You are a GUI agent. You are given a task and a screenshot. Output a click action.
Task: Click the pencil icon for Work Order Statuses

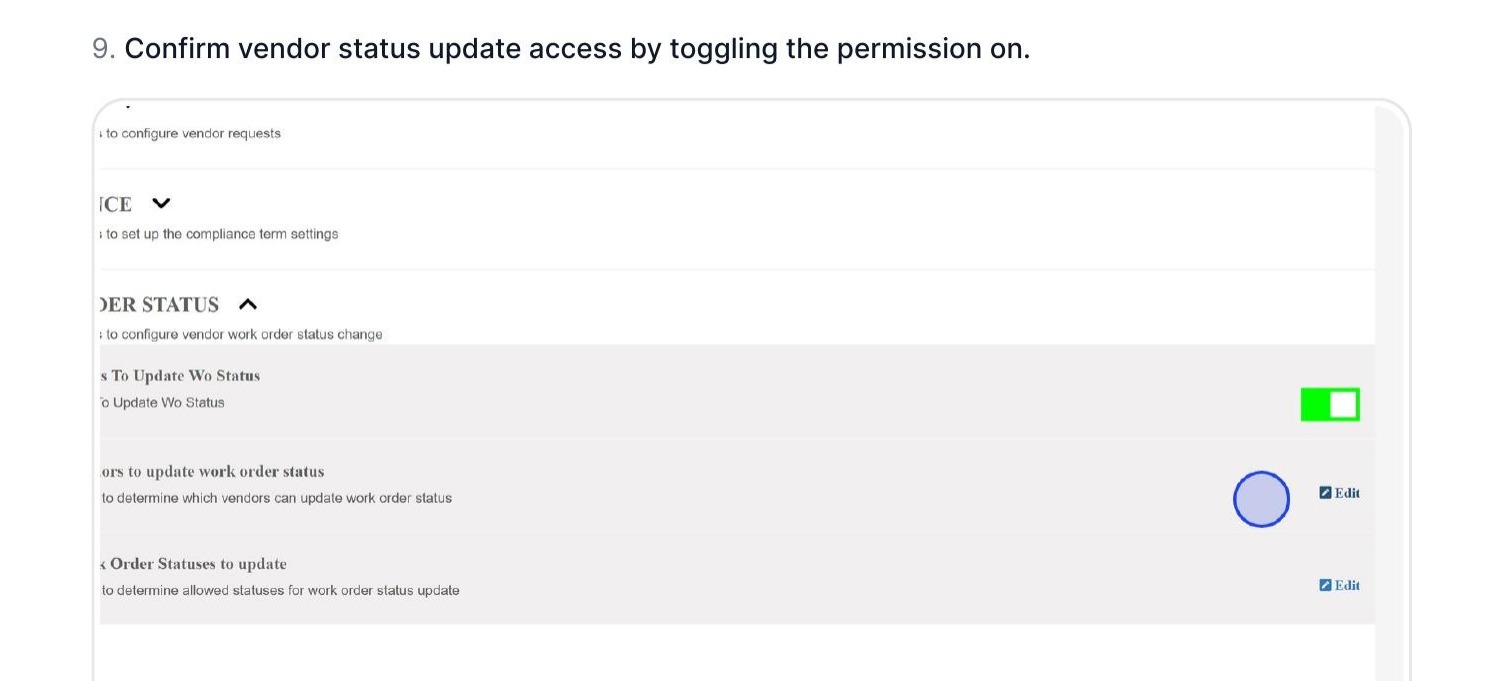coord(1325,585)
